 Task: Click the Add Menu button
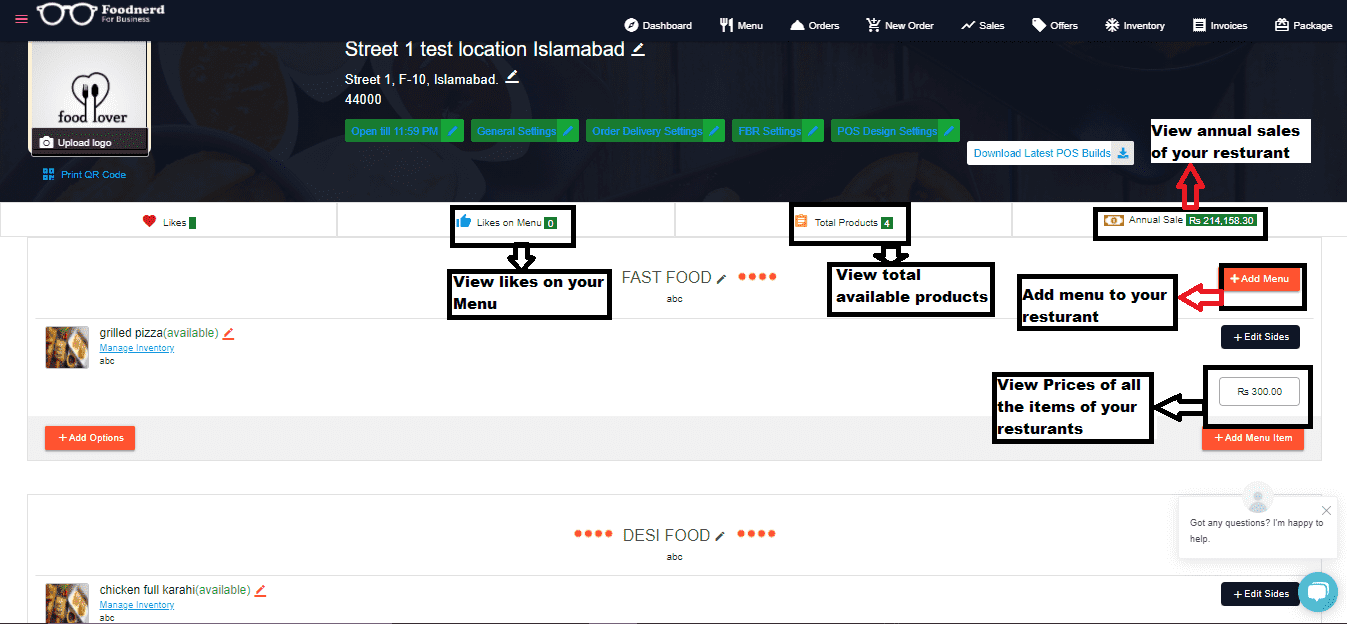pyautogui.click(x=1259, y=279)
